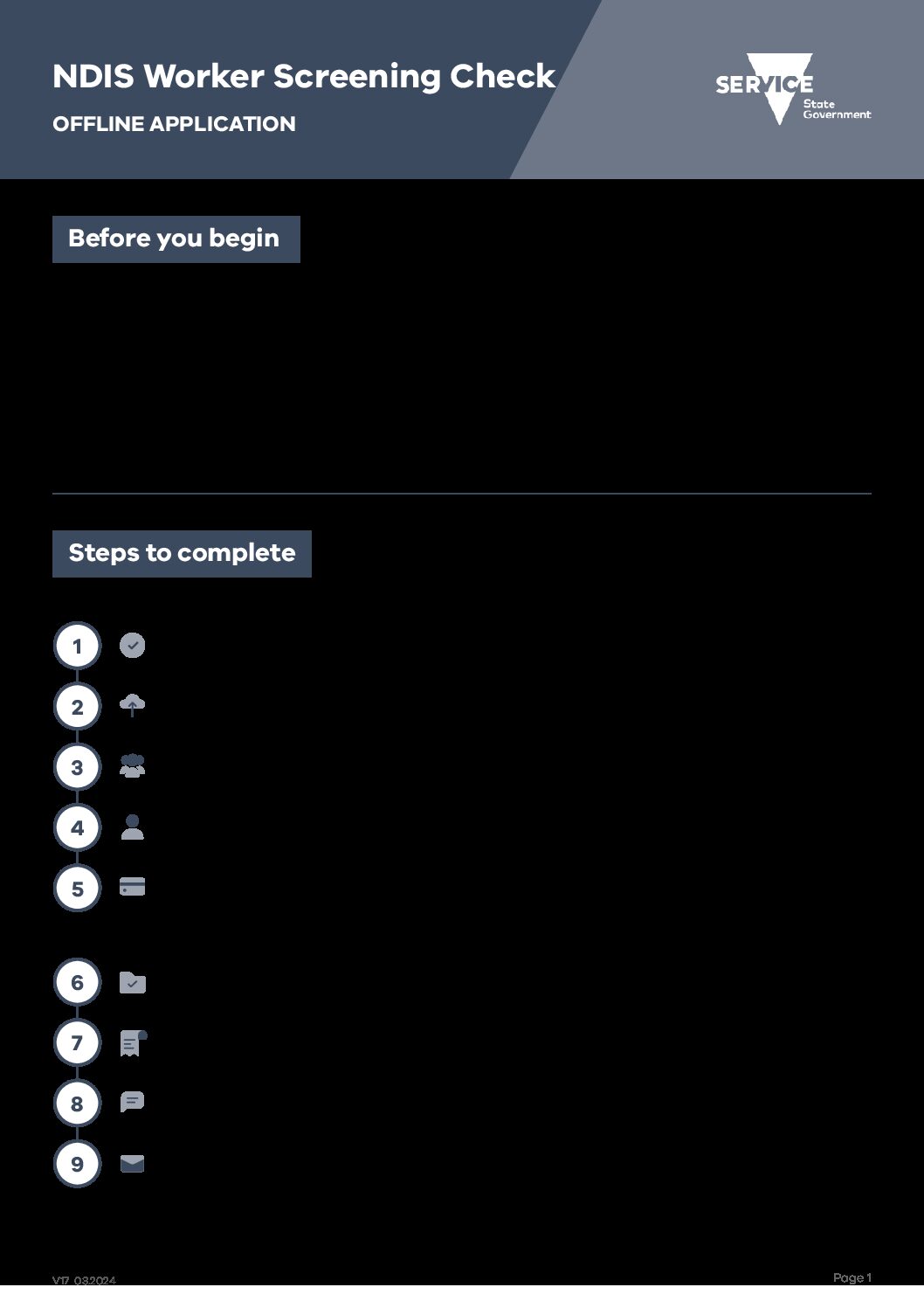Click the credit card icon at step 5
The height and width of the screenshot is (1308, 924).
pyautogui.click(x=132, y=887)
